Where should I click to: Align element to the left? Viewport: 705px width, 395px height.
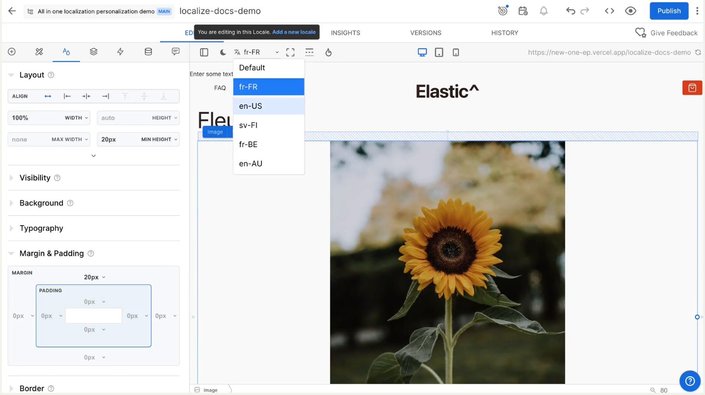67,96
